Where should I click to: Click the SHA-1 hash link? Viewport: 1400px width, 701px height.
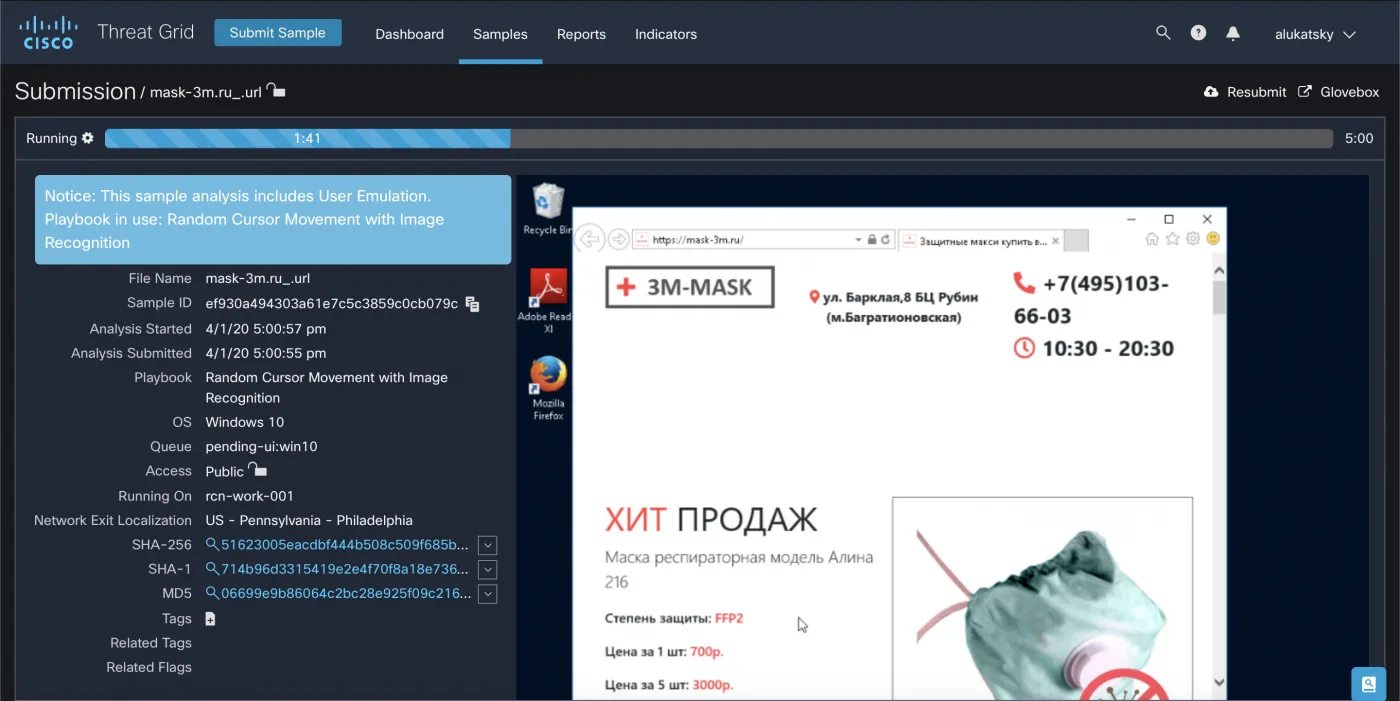[x=345, y=569]
